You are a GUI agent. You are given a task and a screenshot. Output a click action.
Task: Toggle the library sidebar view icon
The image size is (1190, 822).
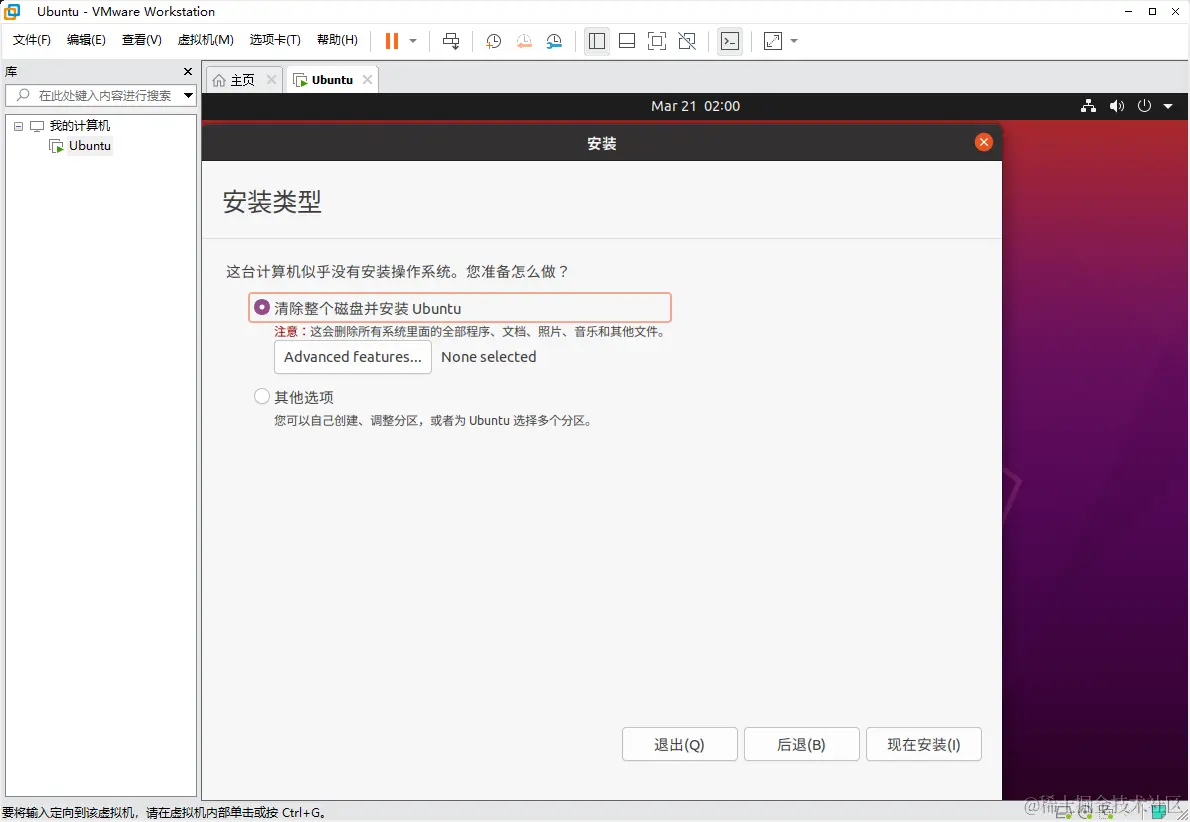(597, 41)
